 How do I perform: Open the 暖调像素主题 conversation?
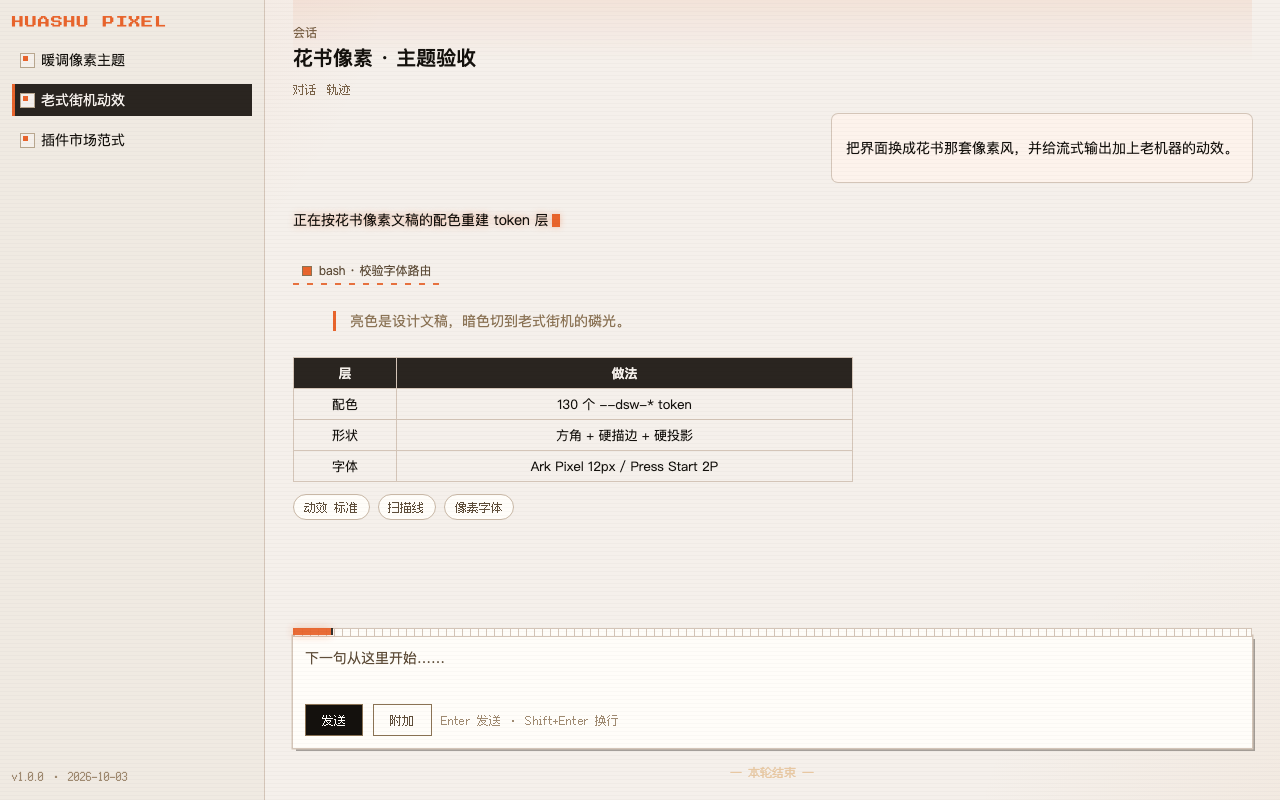(x=132, y=60)
